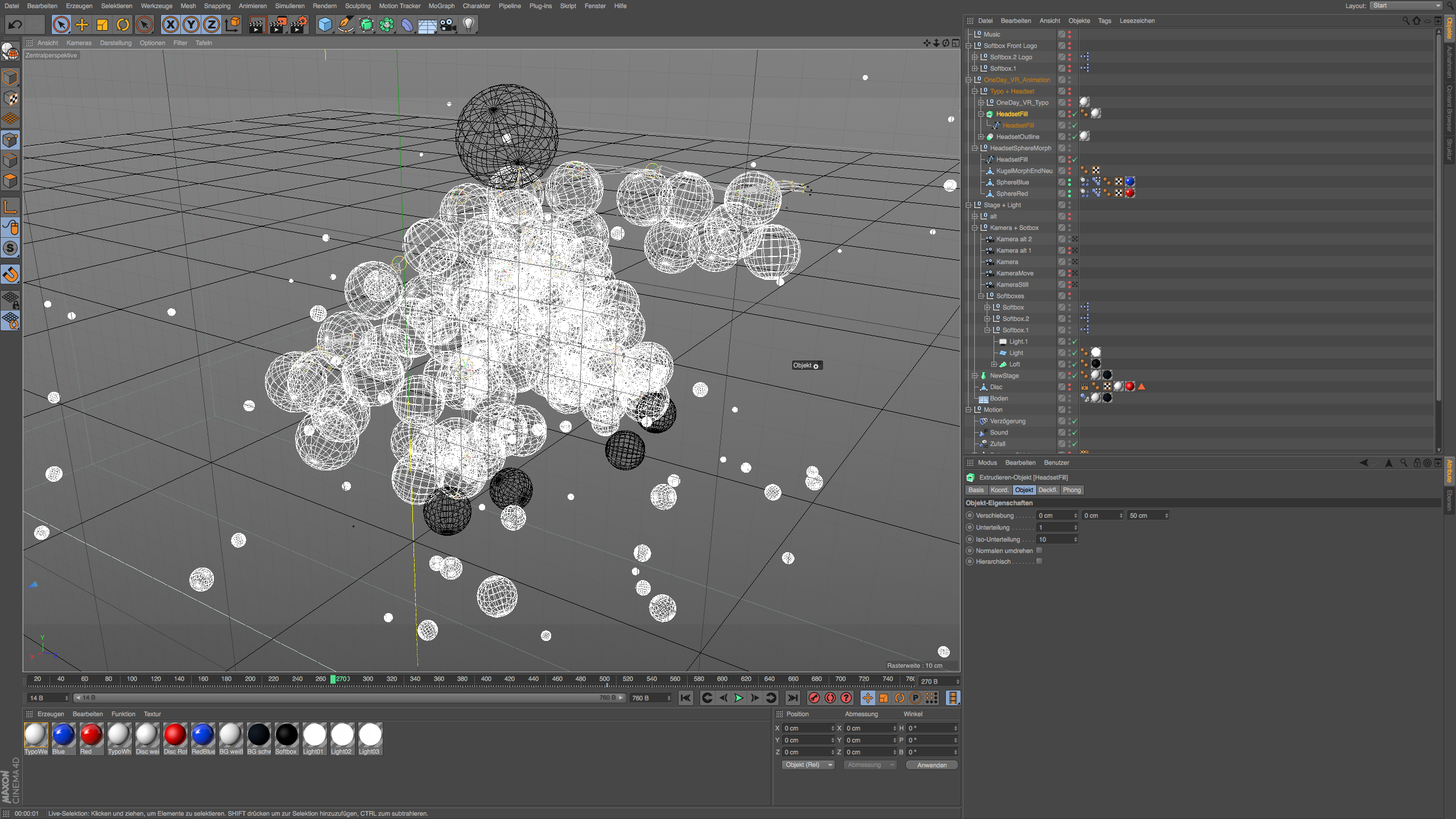Add a light object
Viewport: 1456px width, 819px height.
tap(469, 24)
